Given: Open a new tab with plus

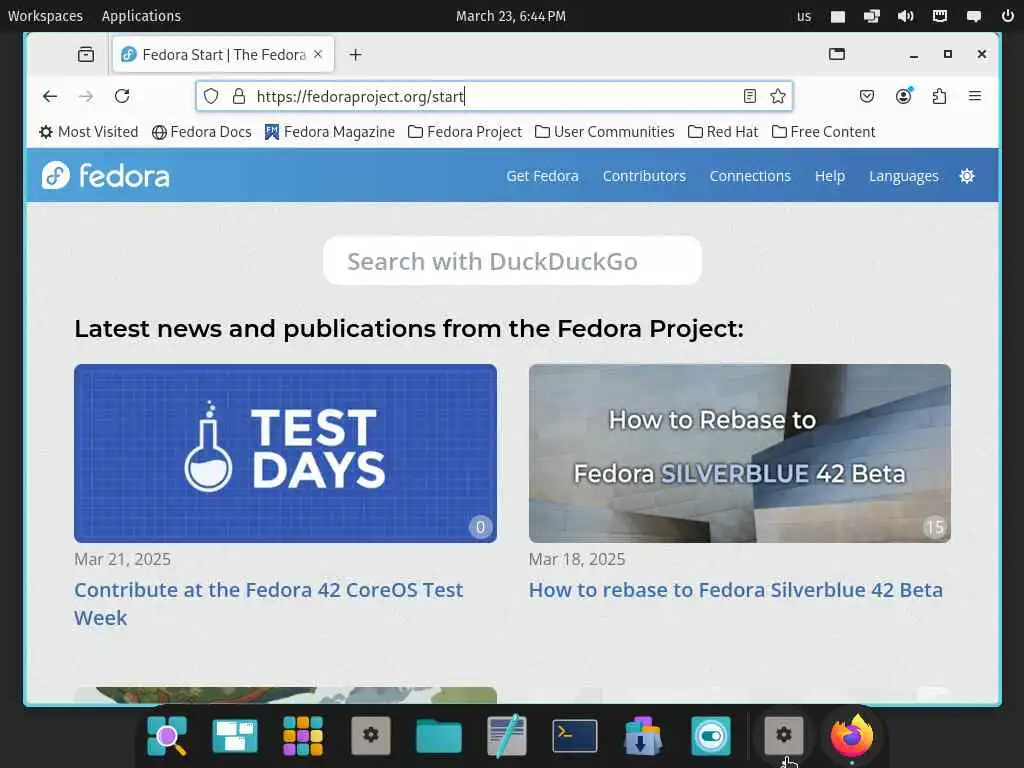Looking at the screenshot, I should tap(355, 55).
